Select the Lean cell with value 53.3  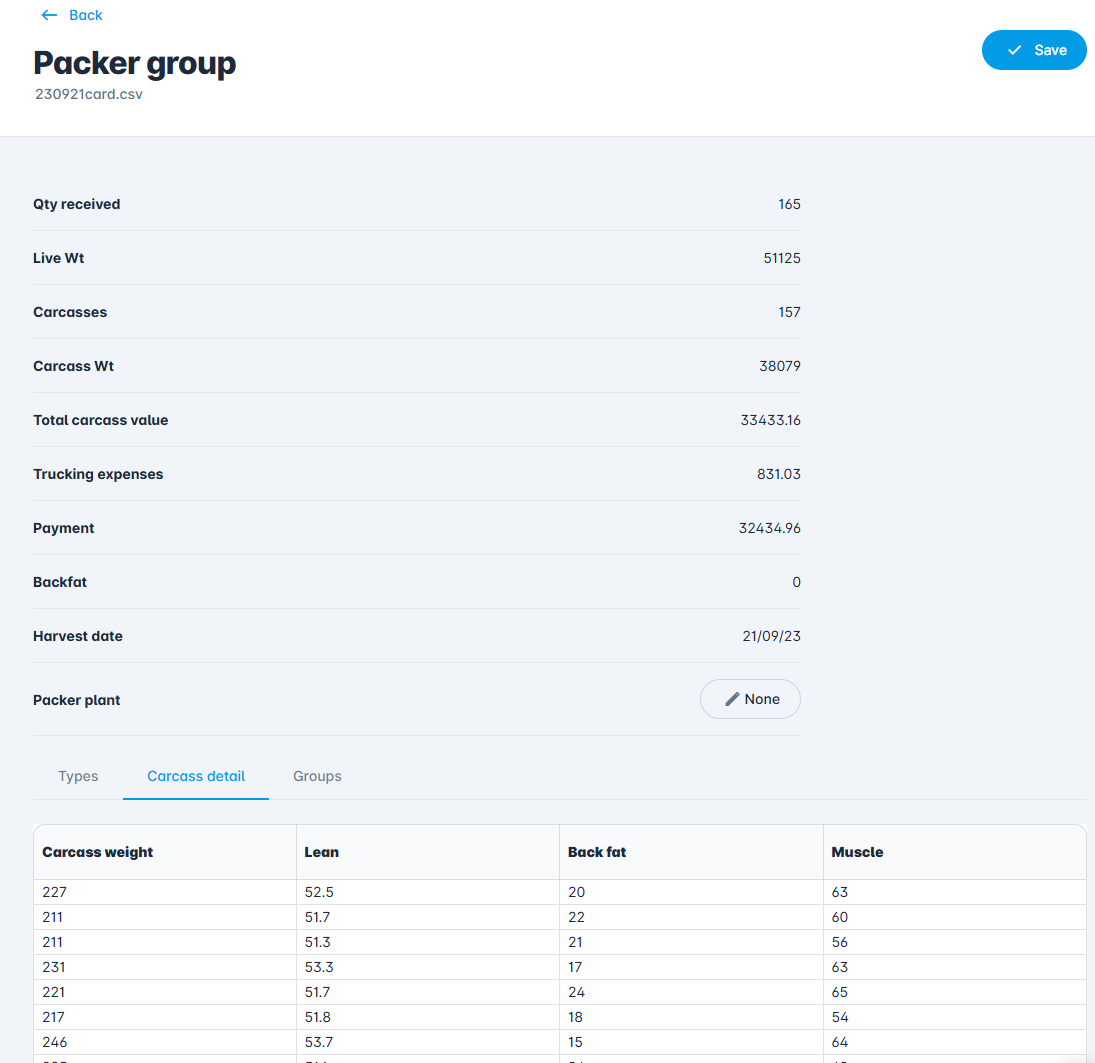click(x=319, y=967)
